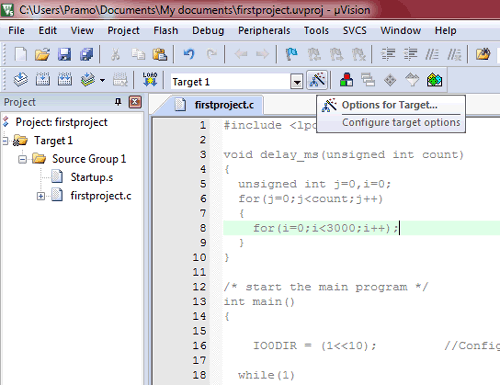
Task: Toggle the Project panel auto-hide pin
Action: 118,101
